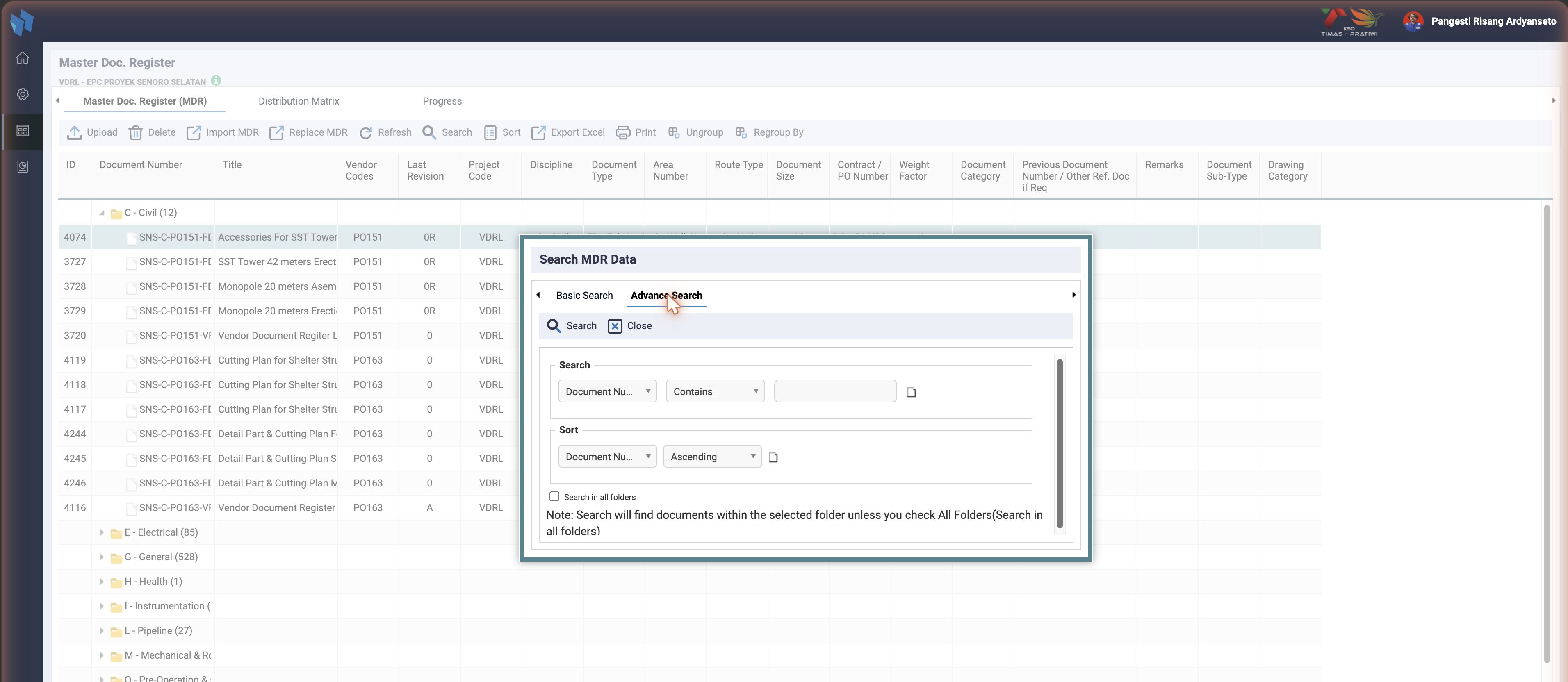
Task: Switch to the Distribution Matrix tab
Action: 298,101
